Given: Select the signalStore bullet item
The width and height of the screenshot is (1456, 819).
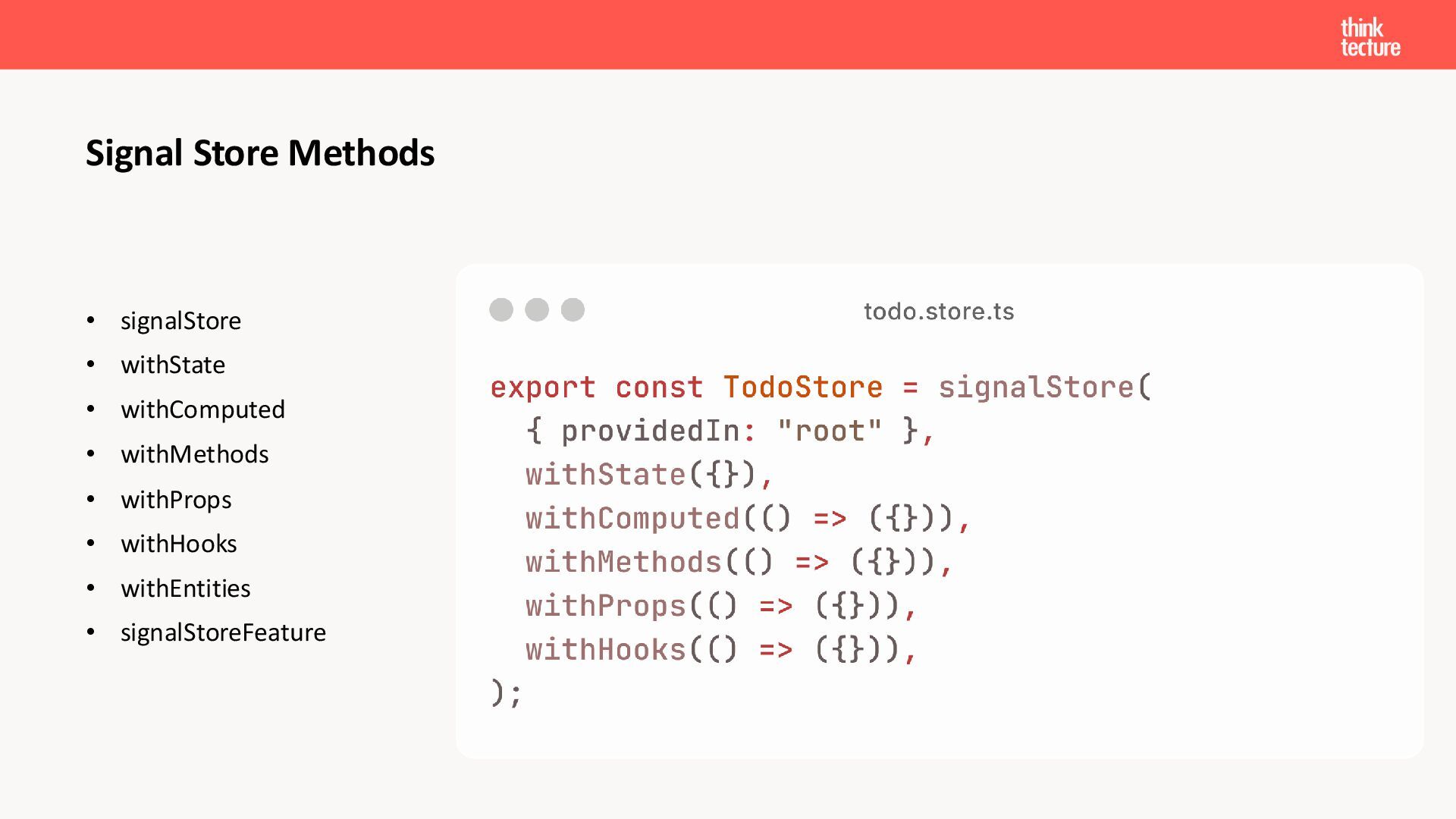Looking at the screenshot, I should 180,321.
